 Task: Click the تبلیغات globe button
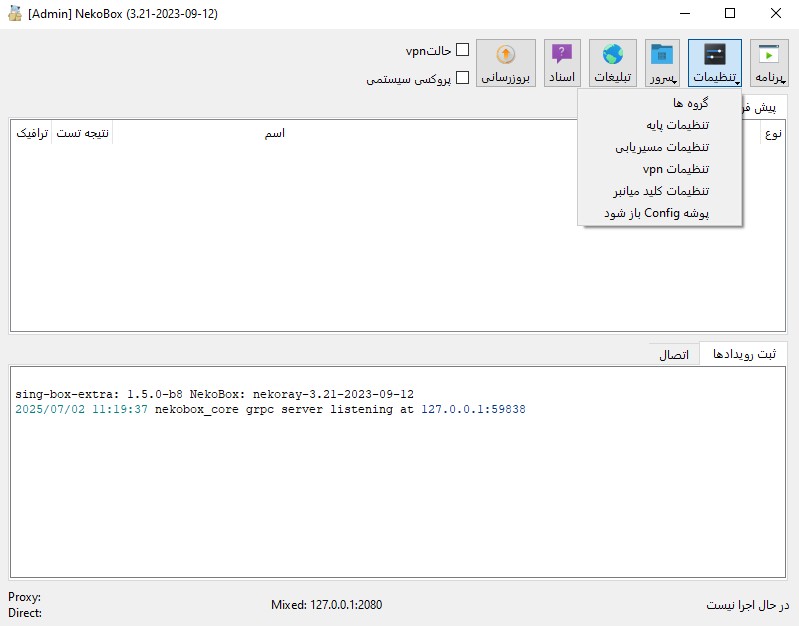pyautogui.click(x=612, y=63)
